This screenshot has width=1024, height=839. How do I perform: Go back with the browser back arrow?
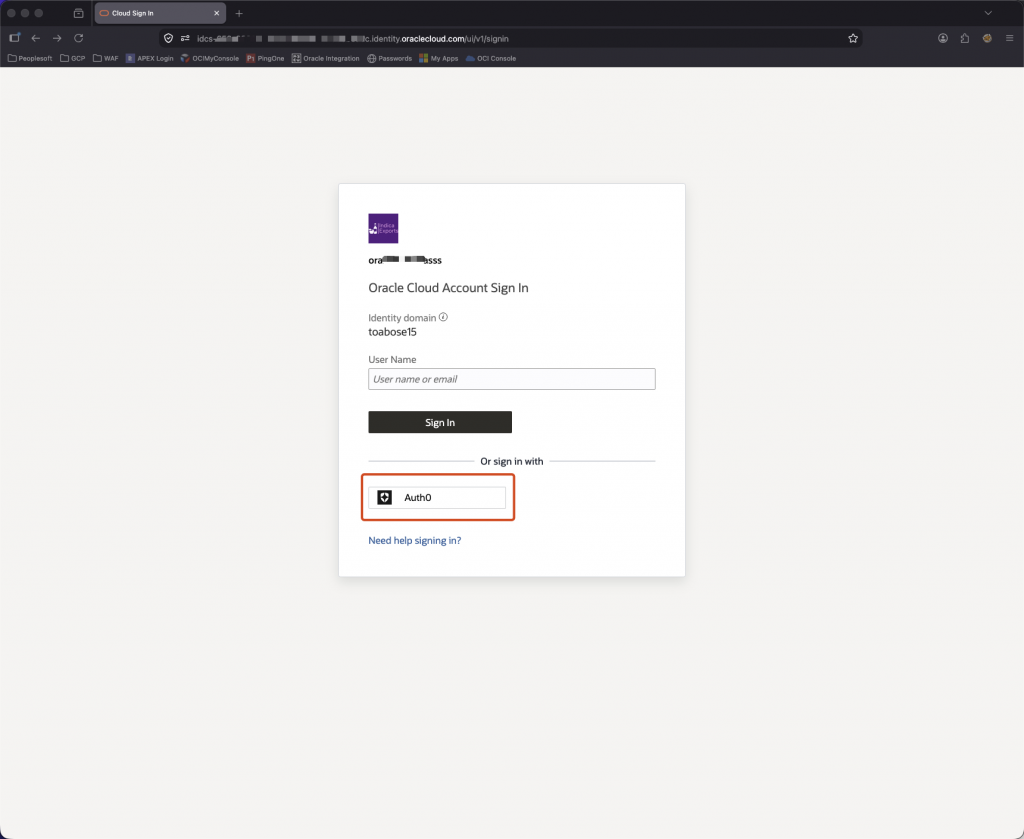pos(36,39)
